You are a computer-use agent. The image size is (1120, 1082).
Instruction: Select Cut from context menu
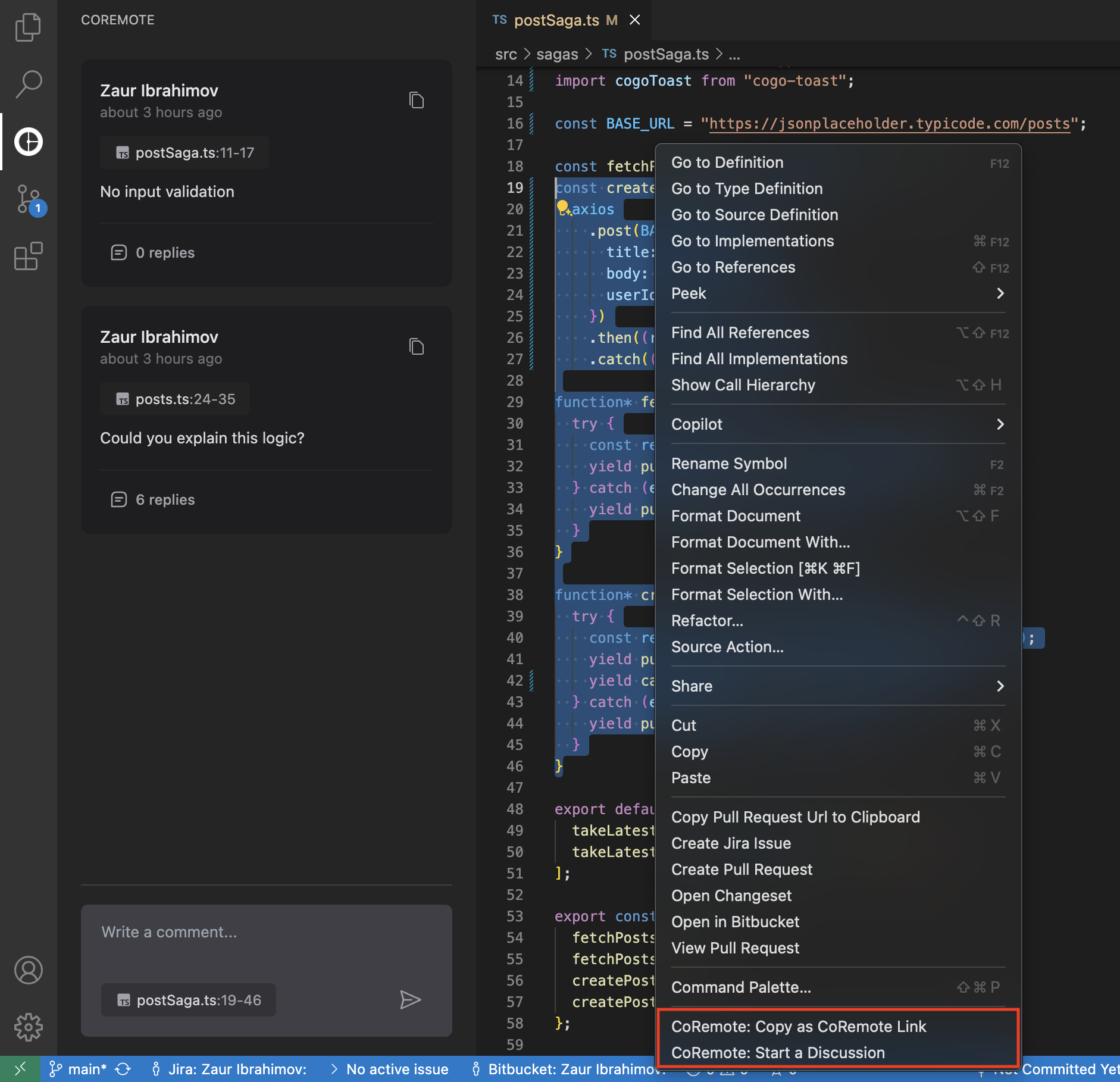click(x=838, y=725)
